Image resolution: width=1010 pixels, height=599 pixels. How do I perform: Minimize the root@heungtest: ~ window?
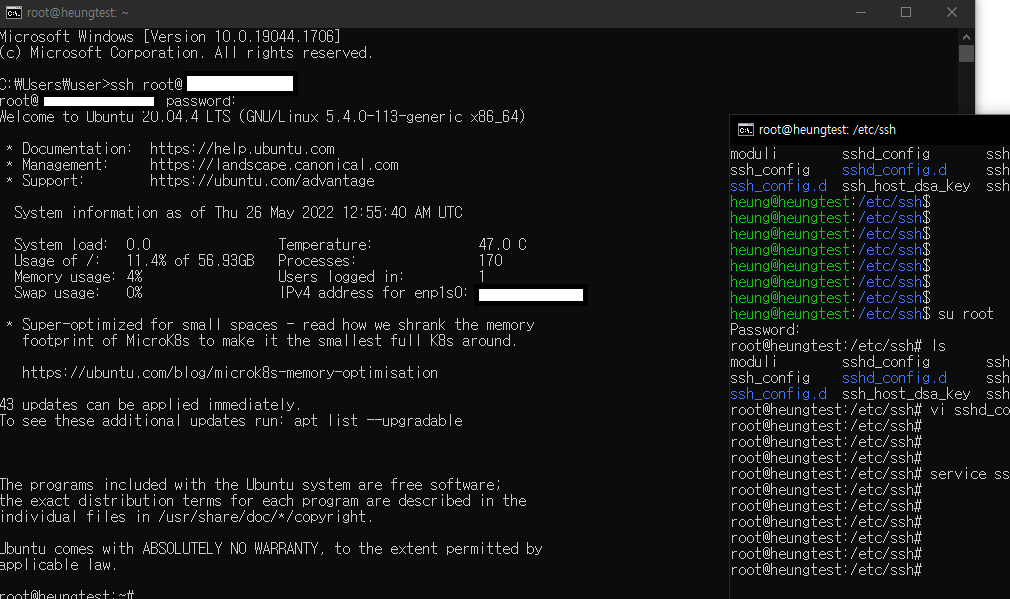coord(861,12)
